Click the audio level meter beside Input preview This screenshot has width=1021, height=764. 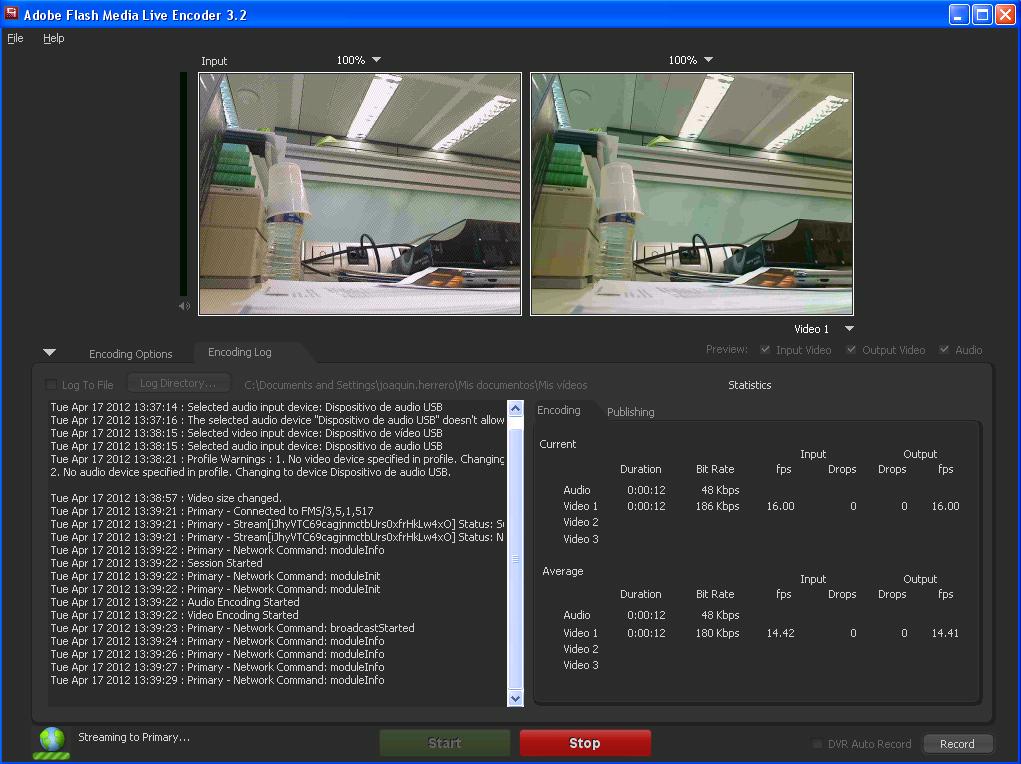(184, 184)
